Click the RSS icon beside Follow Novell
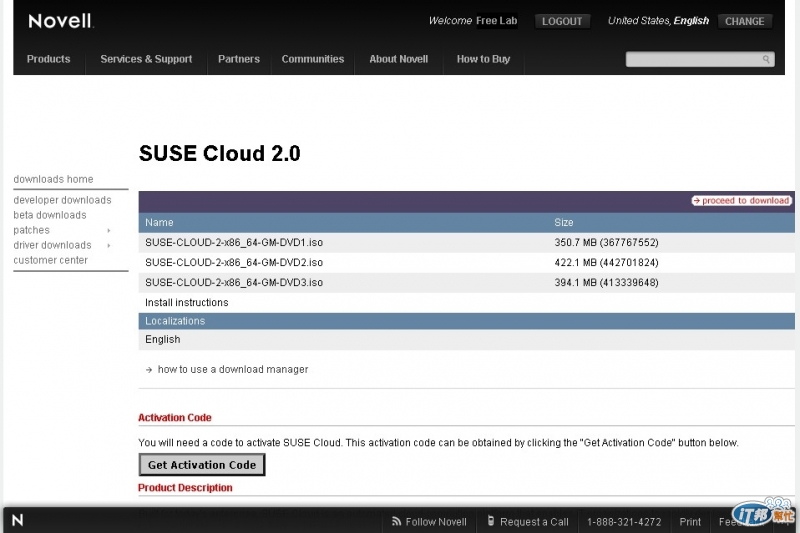 (x=396, y=521)
